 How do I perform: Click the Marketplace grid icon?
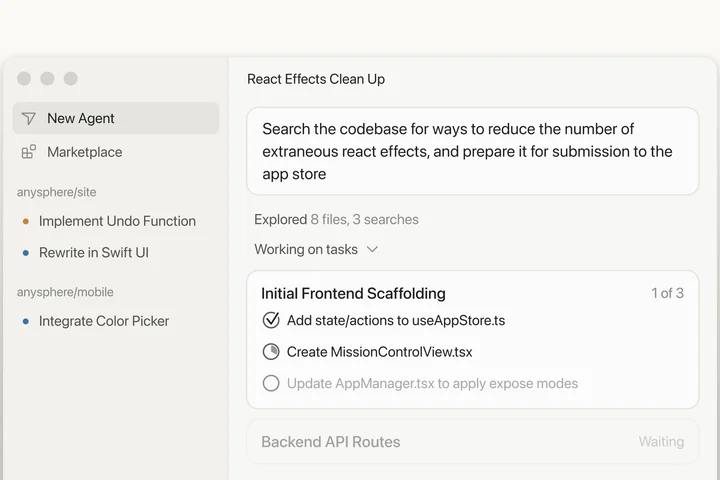(x=29, y=152)
